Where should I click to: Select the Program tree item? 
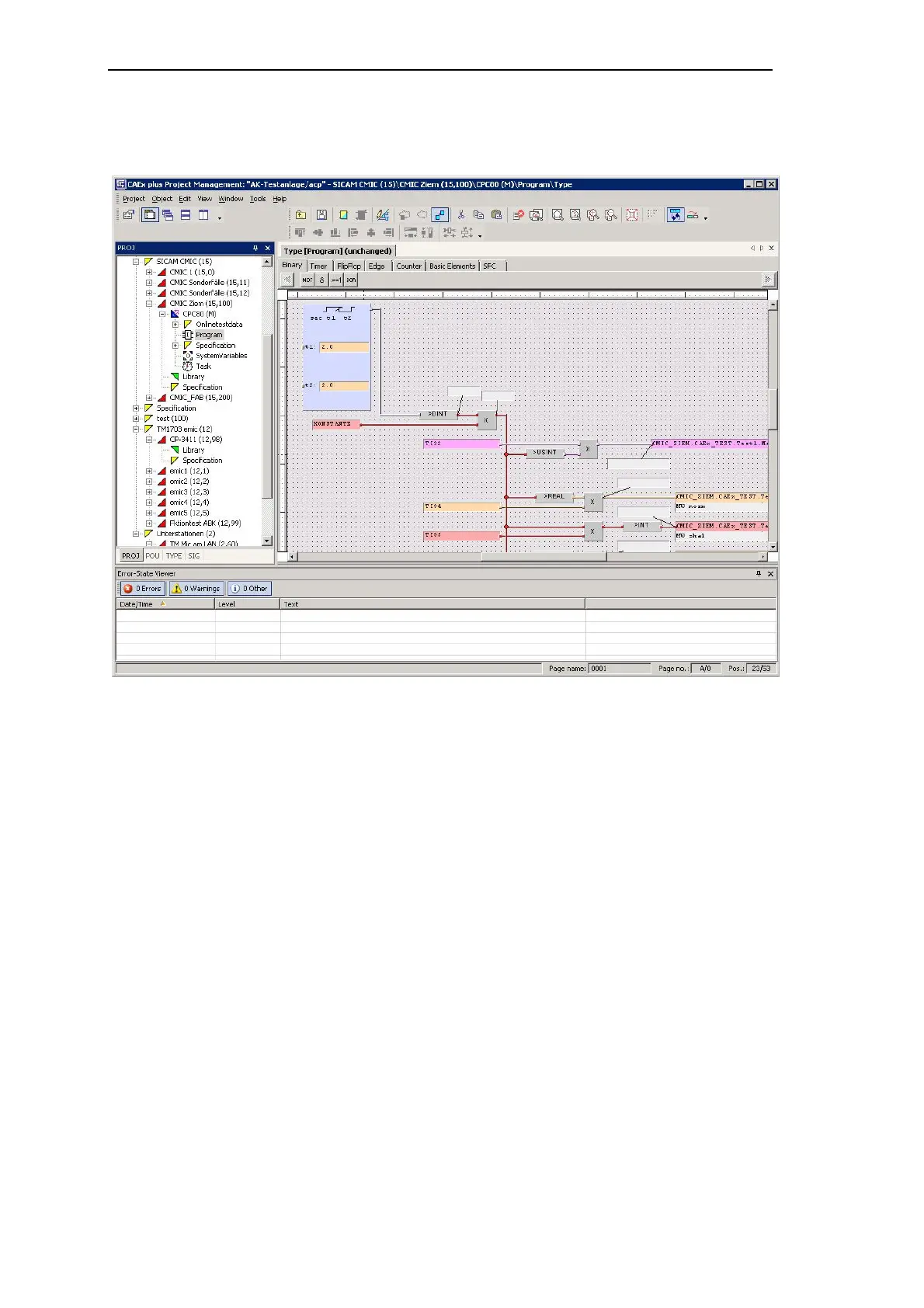pyautogui.click(x=209, y=335)
